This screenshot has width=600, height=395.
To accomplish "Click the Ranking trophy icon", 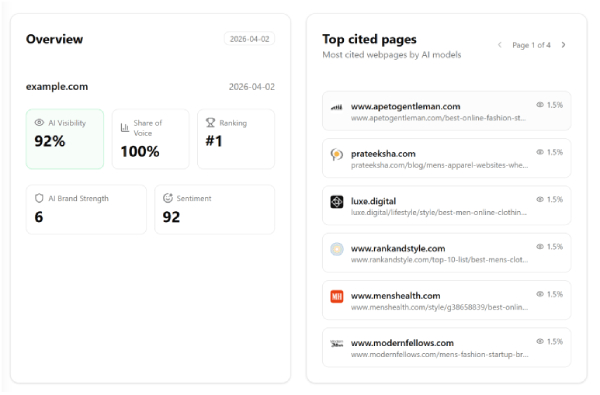I will pyautogui.click(x=210, y=123).
